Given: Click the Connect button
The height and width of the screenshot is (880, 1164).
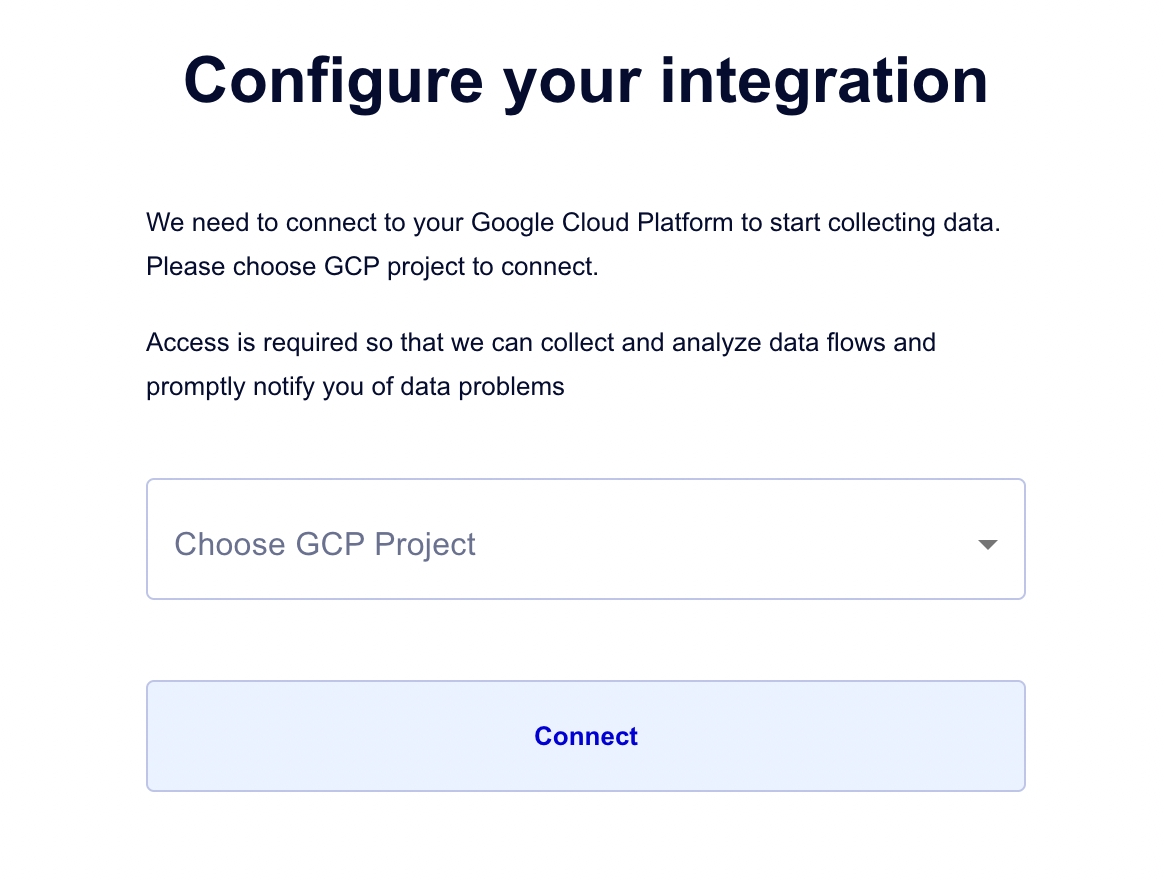Looking at the screenshot, I should [x=585, y=736].
